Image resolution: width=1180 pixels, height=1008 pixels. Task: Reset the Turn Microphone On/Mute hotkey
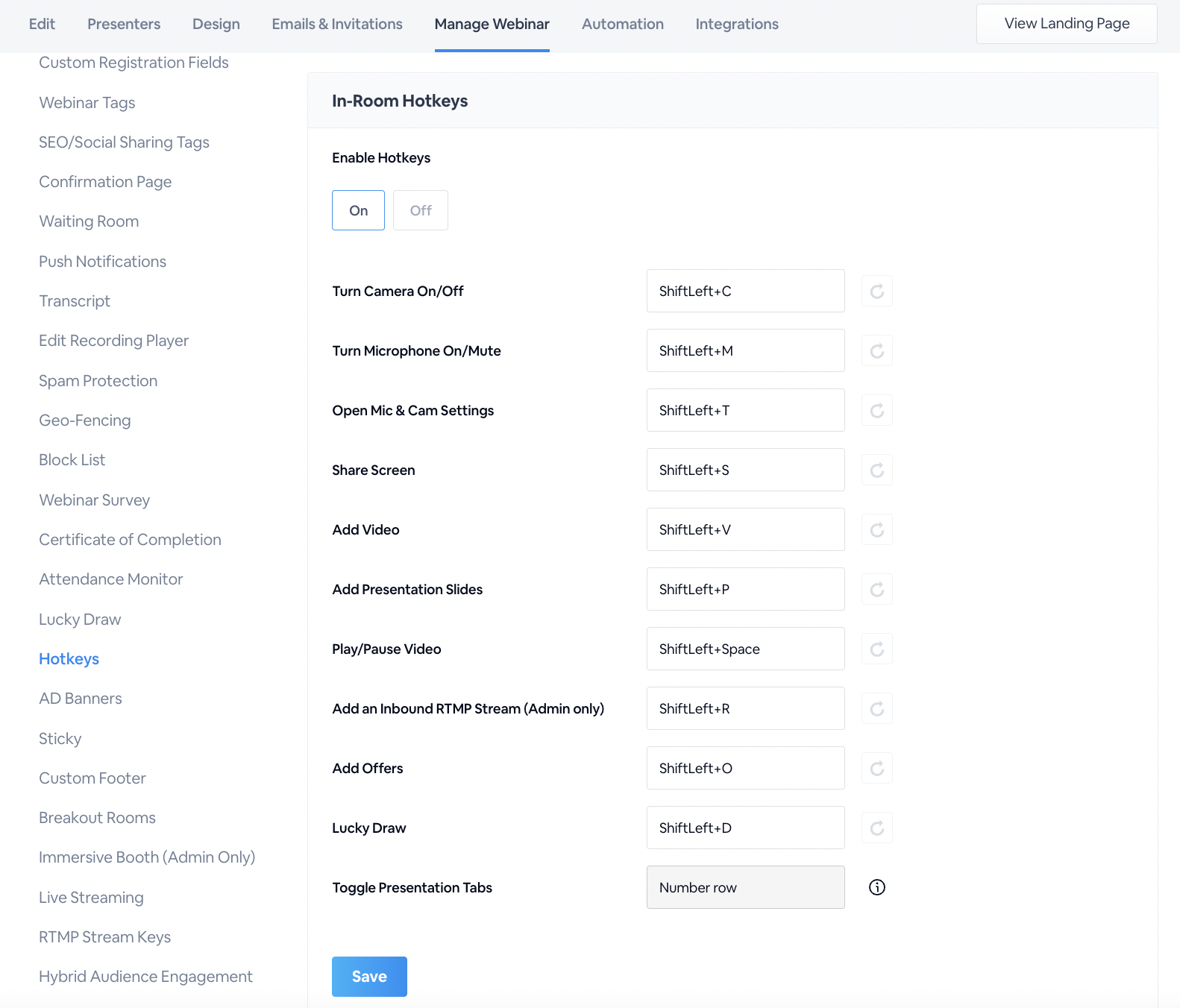(x=877, y=350)
